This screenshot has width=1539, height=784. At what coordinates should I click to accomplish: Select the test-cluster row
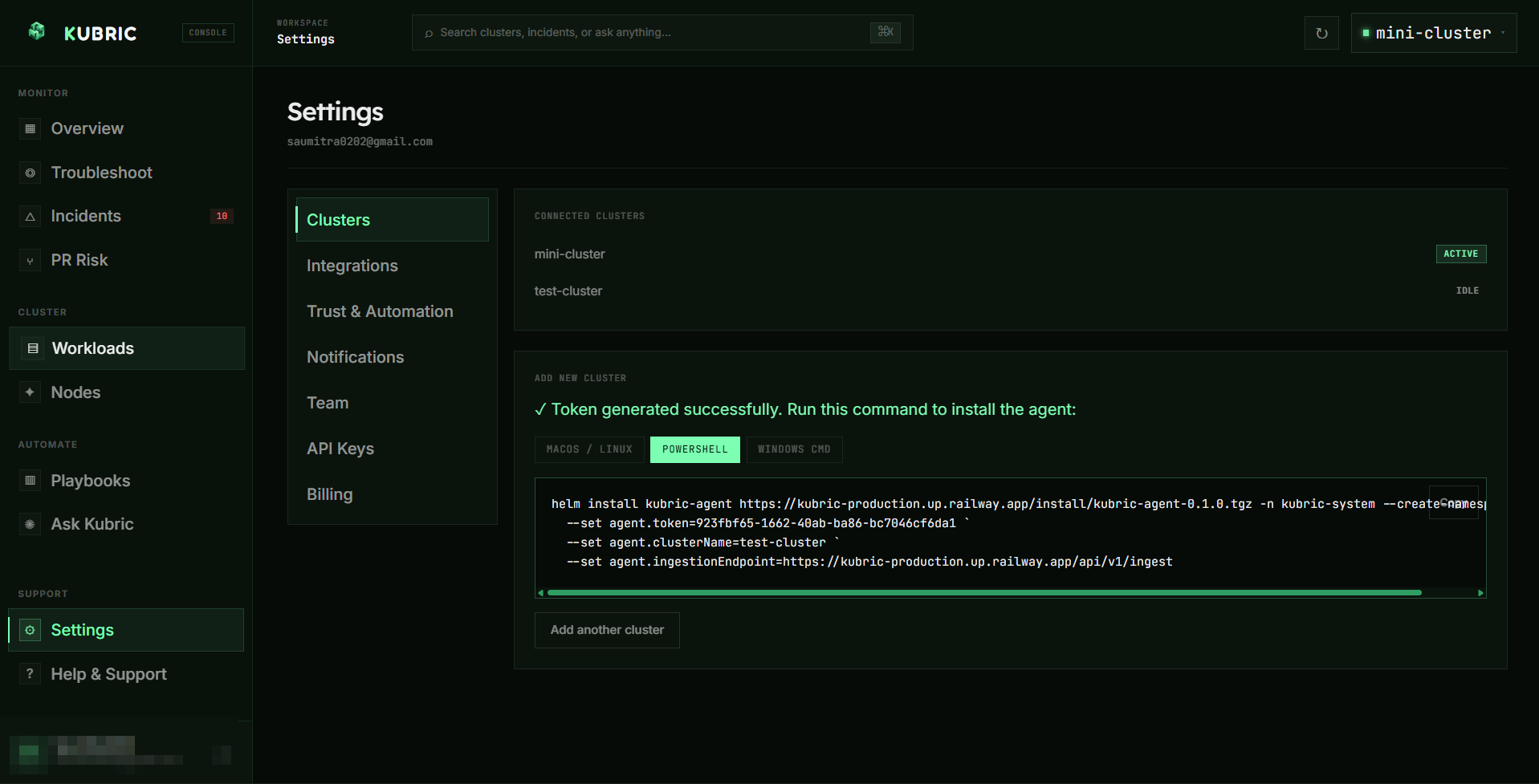(x=1010, y=290)
